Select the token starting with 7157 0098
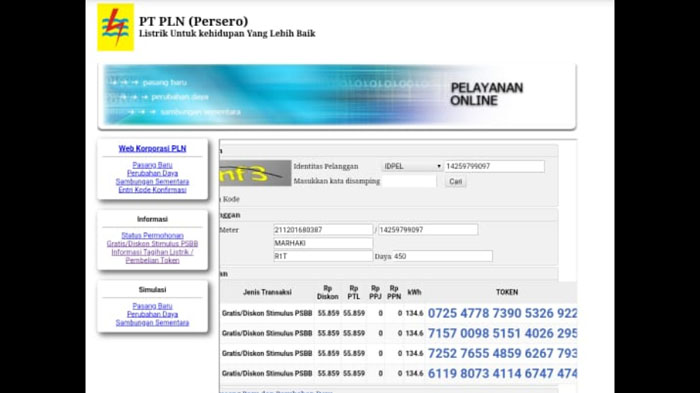 502,334
